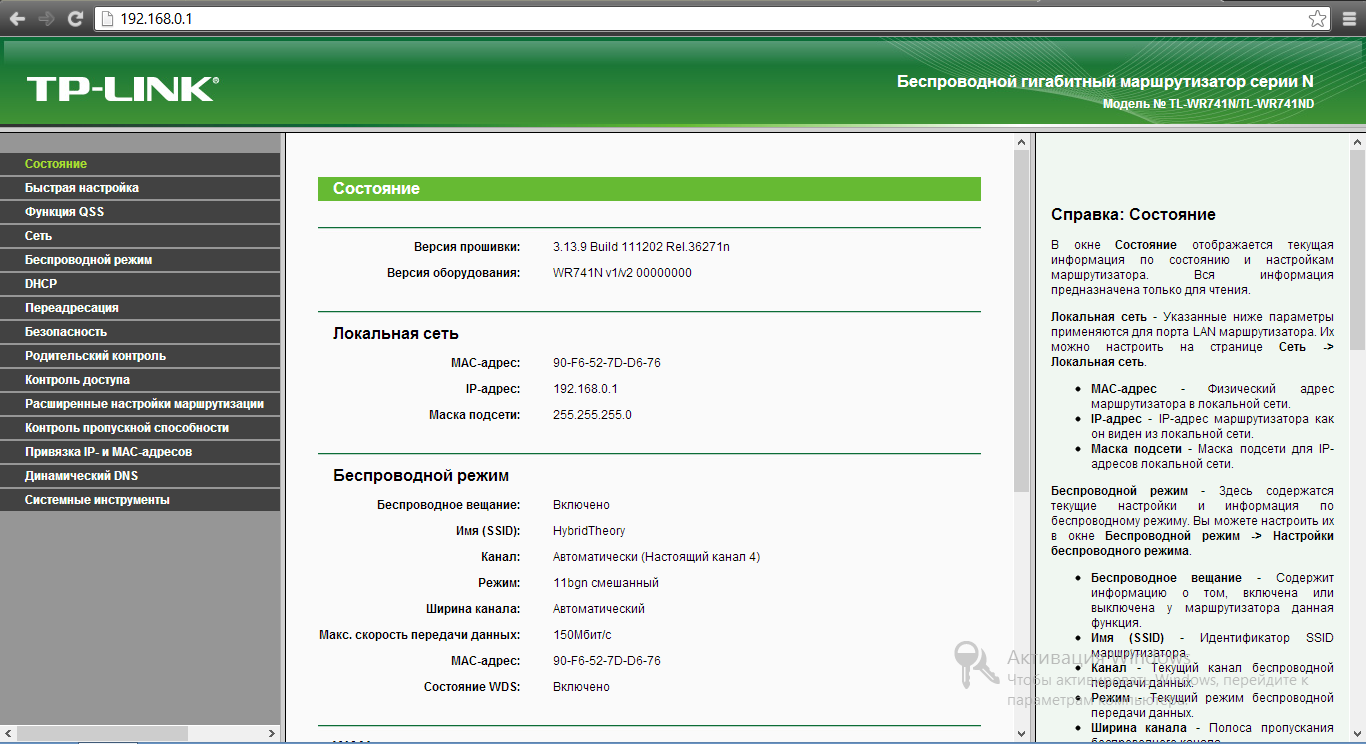Reload the page with refresh icon
Screen dimensions: 1366x746
coord(75,18)
